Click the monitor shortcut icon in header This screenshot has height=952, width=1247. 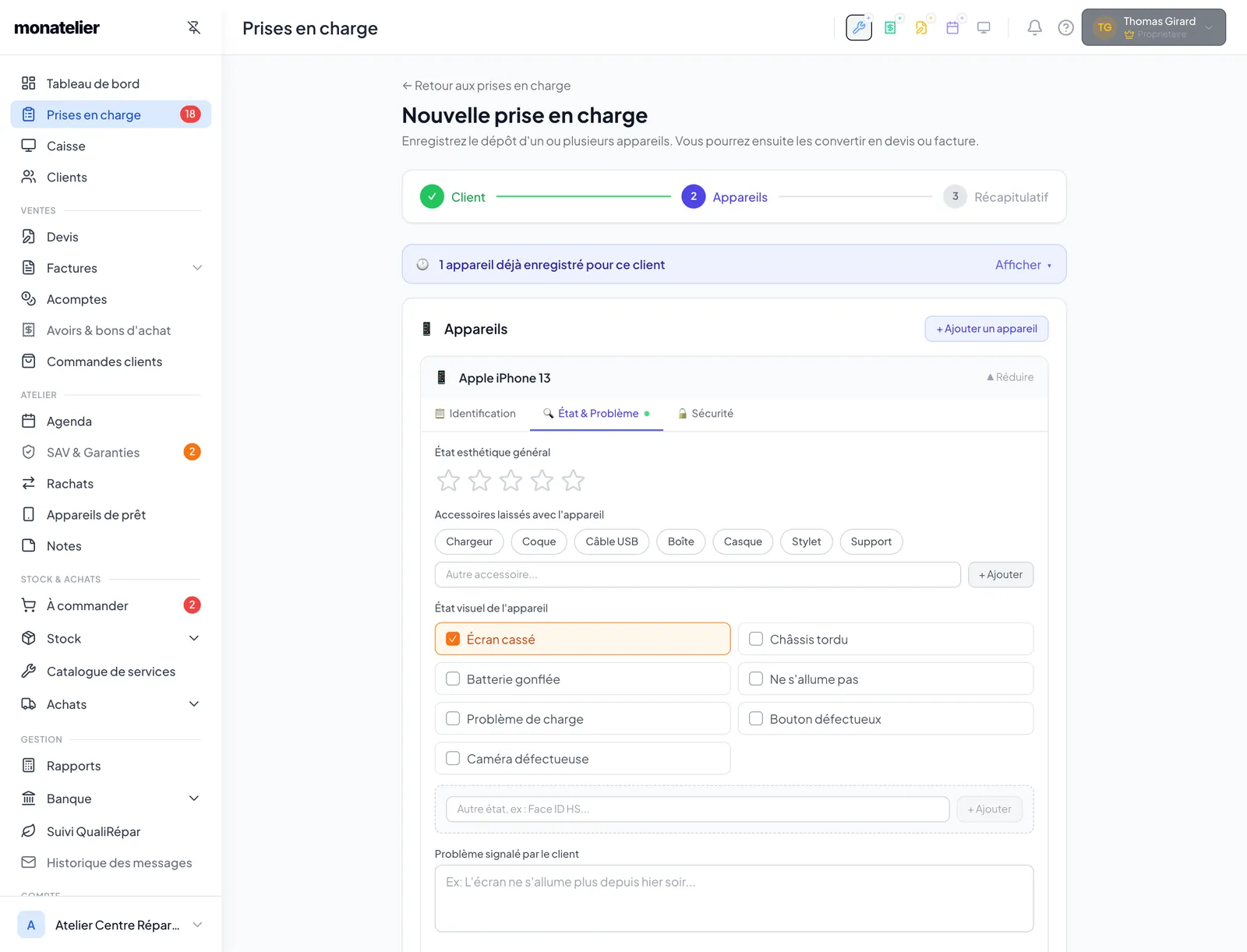[x=984, y=27]
